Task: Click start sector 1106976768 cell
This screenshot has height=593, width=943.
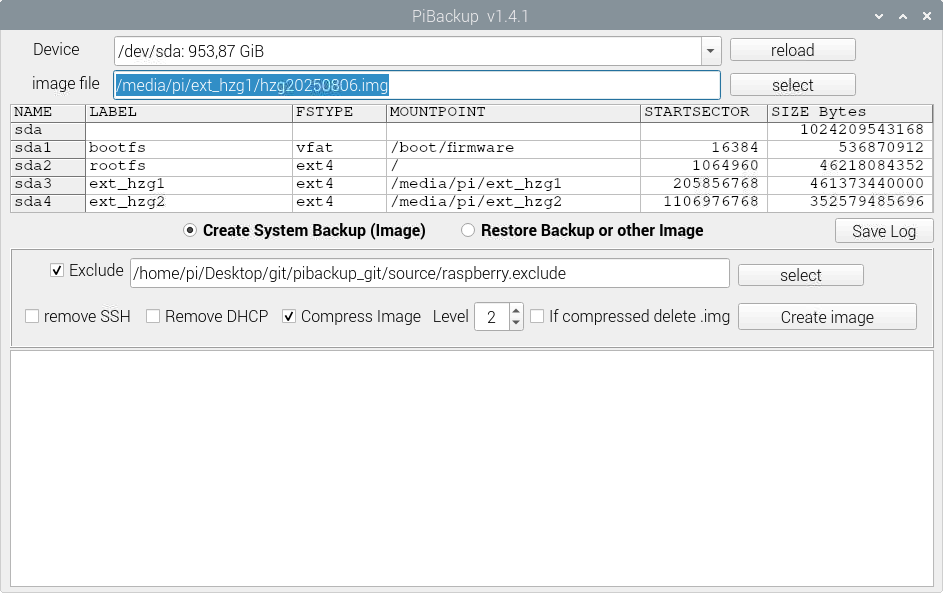Action: [x=704, y=203]
